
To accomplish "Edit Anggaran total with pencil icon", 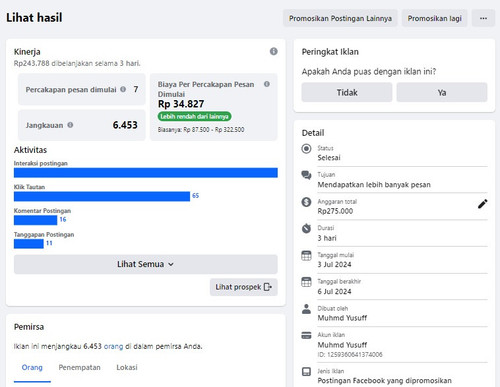I will (482, 204).
